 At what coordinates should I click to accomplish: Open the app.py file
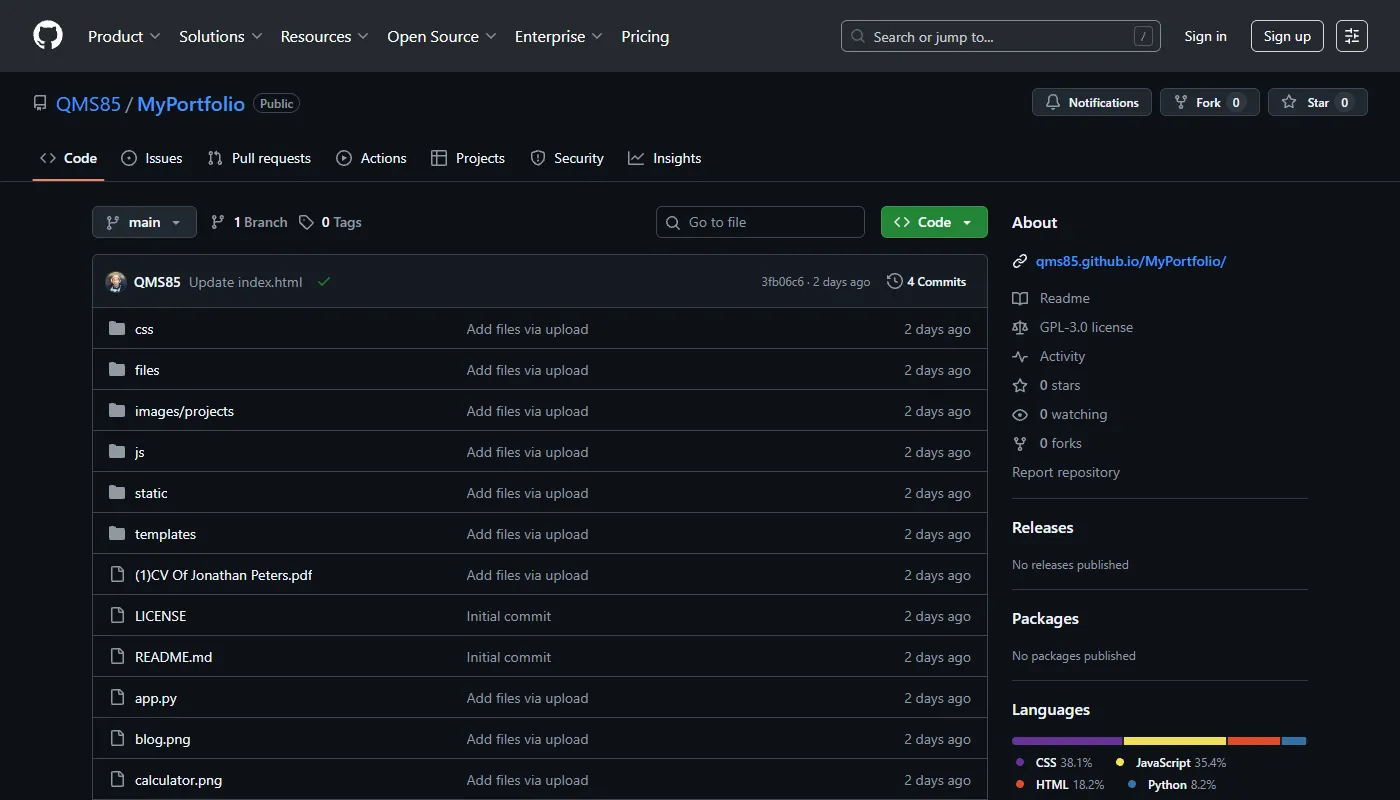click(156, 698)
